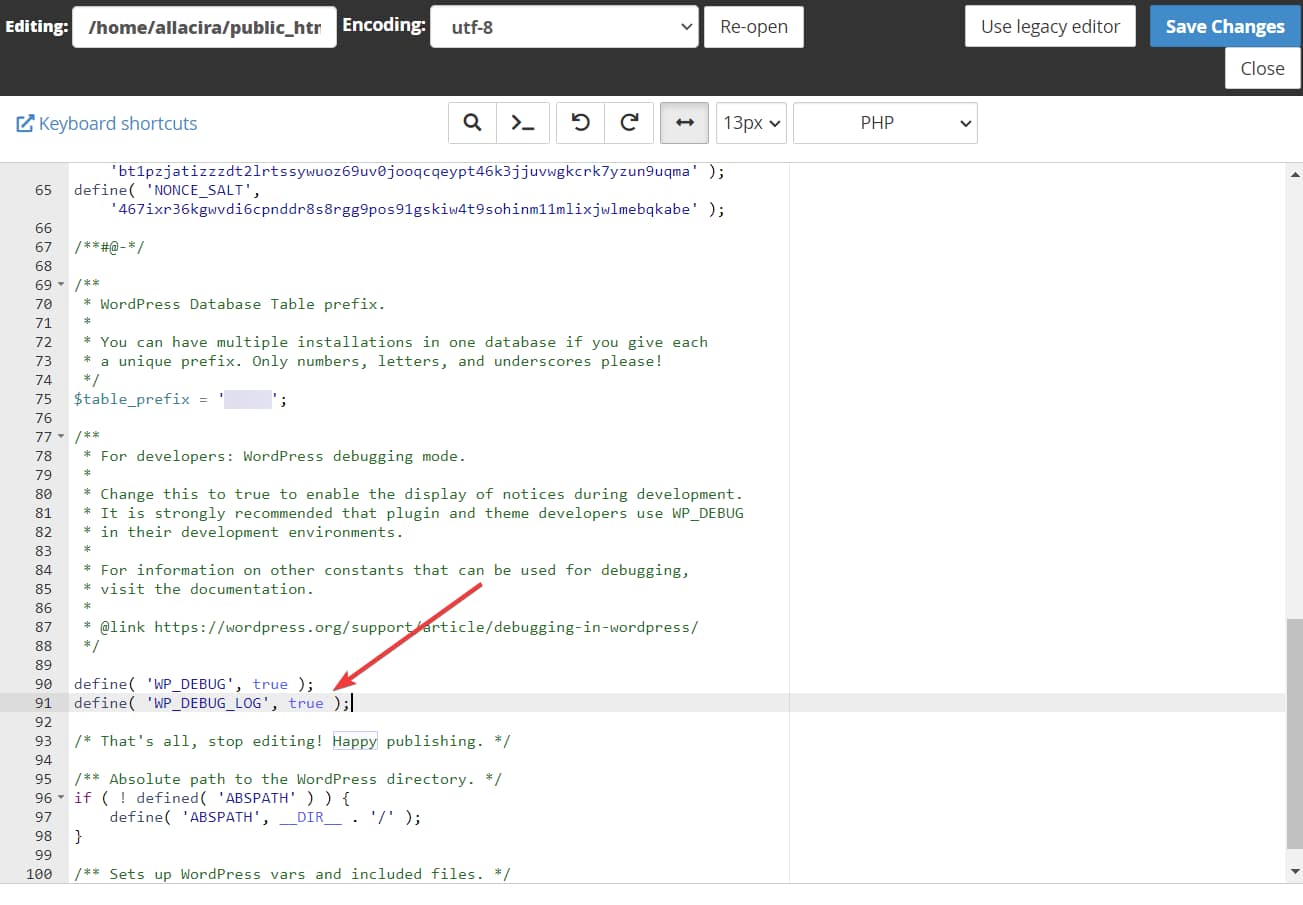
Task: Redo the last edit
Action: click(629, 122)
